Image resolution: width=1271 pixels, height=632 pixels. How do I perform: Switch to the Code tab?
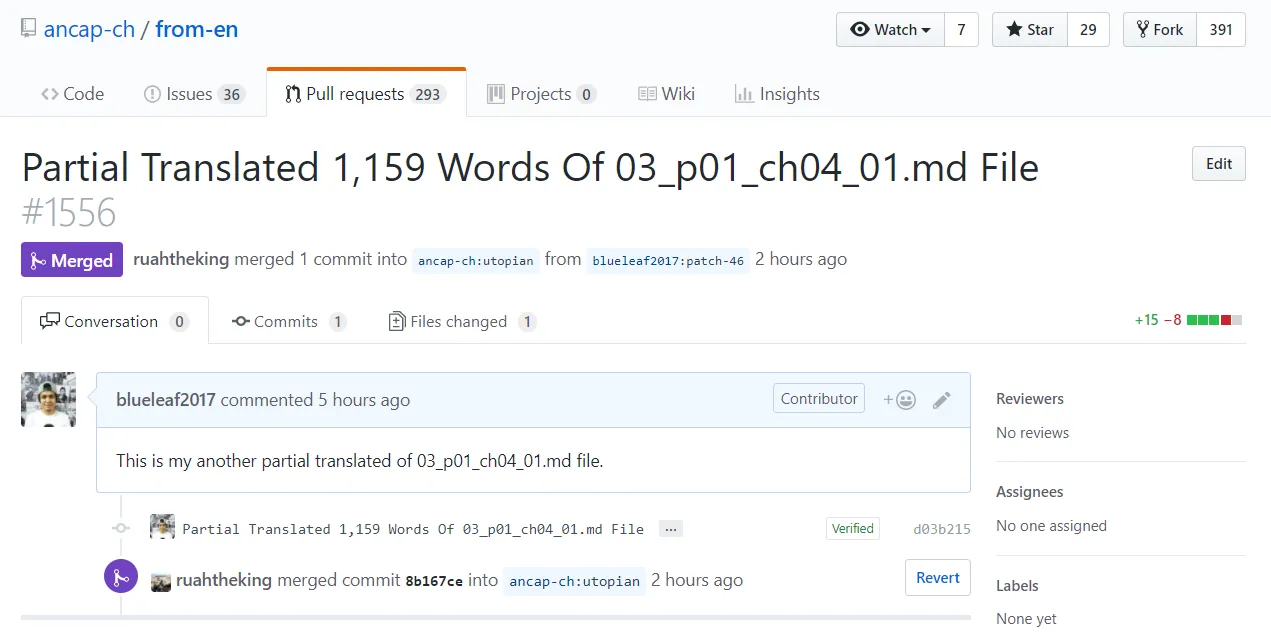pyautogui.click(x=72, y=94)
